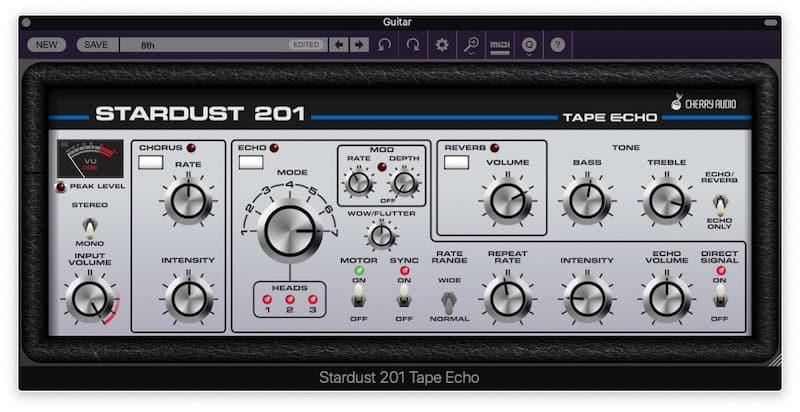This screenshot has width=800, height=412.
Task: Toggle the Echo on/off white button
Action: click(251, 162)
